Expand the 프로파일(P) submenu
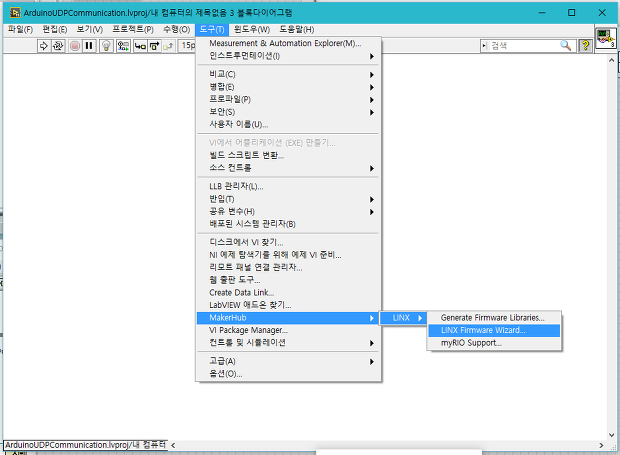Image resolution: width=620 pixels, height=455 pixels. click(x=289, y=99)
